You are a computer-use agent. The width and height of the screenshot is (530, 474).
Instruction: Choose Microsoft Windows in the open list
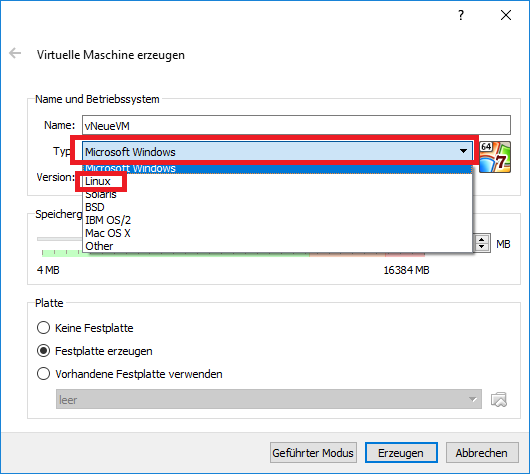click(277, 169)
